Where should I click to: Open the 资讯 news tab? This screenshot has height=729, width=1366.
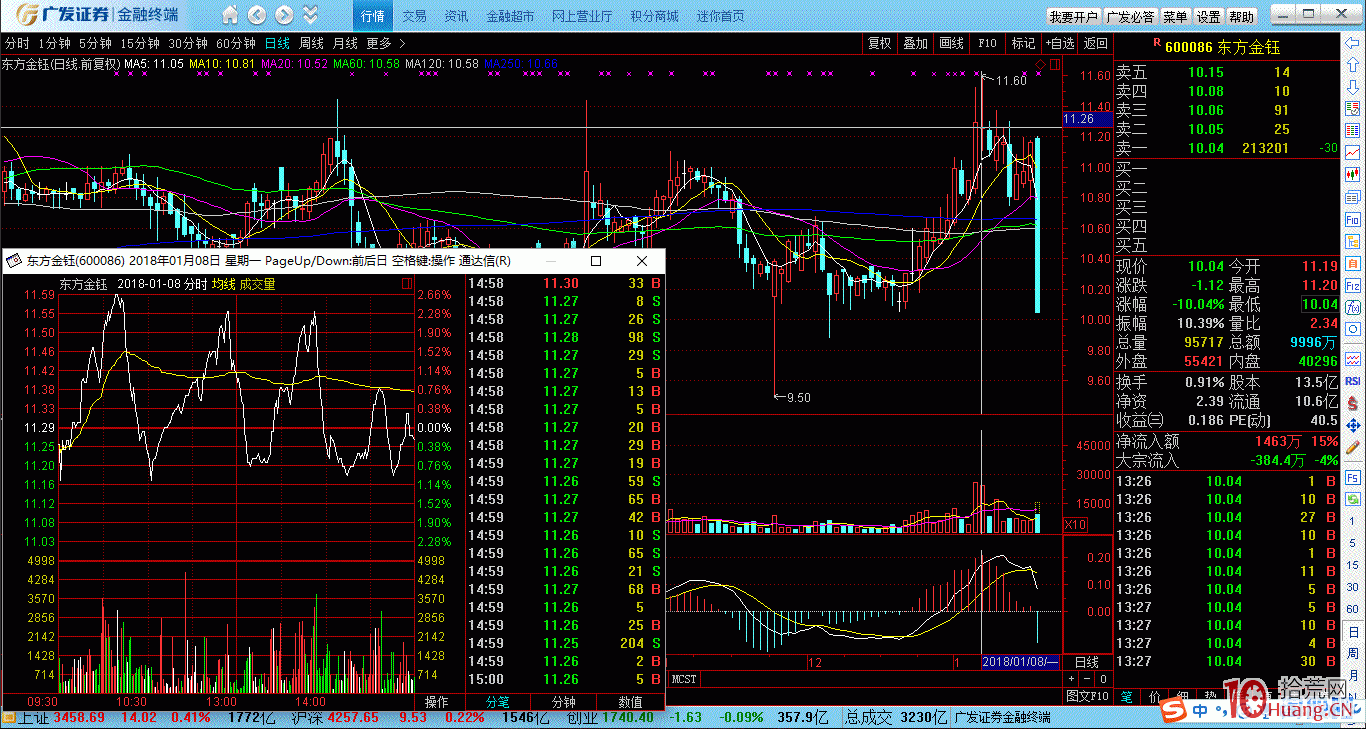pyautogui.click(x=456, y=16)
